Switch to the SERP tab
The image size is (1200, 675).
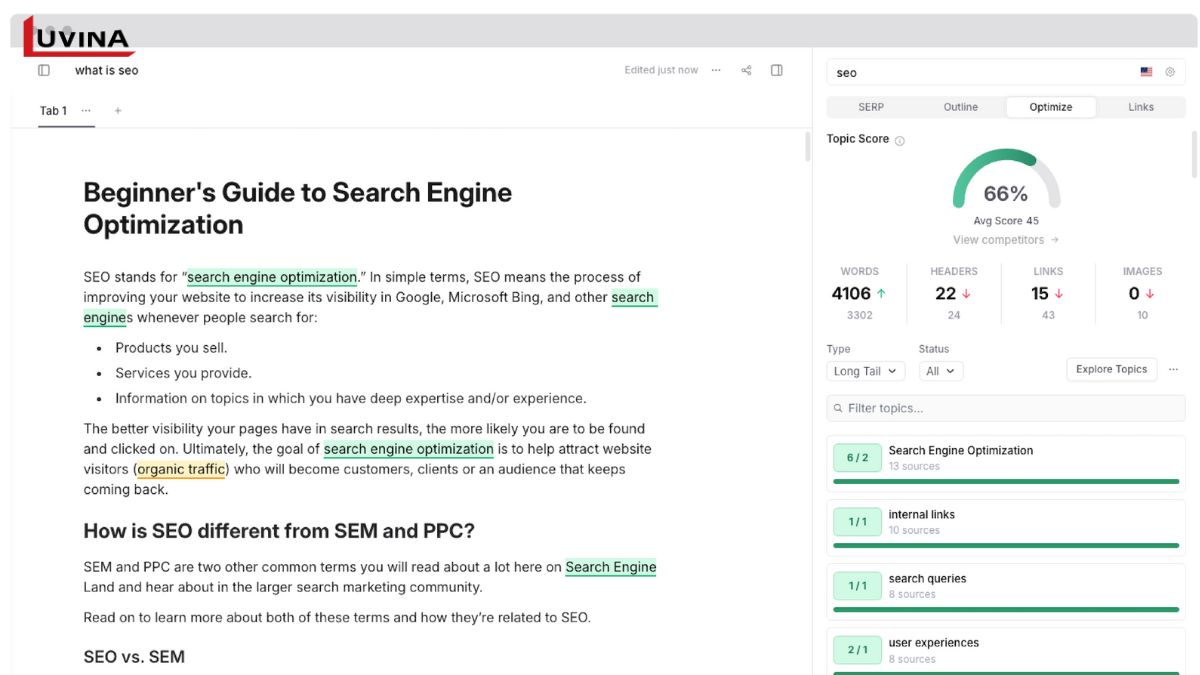(871, 107)
